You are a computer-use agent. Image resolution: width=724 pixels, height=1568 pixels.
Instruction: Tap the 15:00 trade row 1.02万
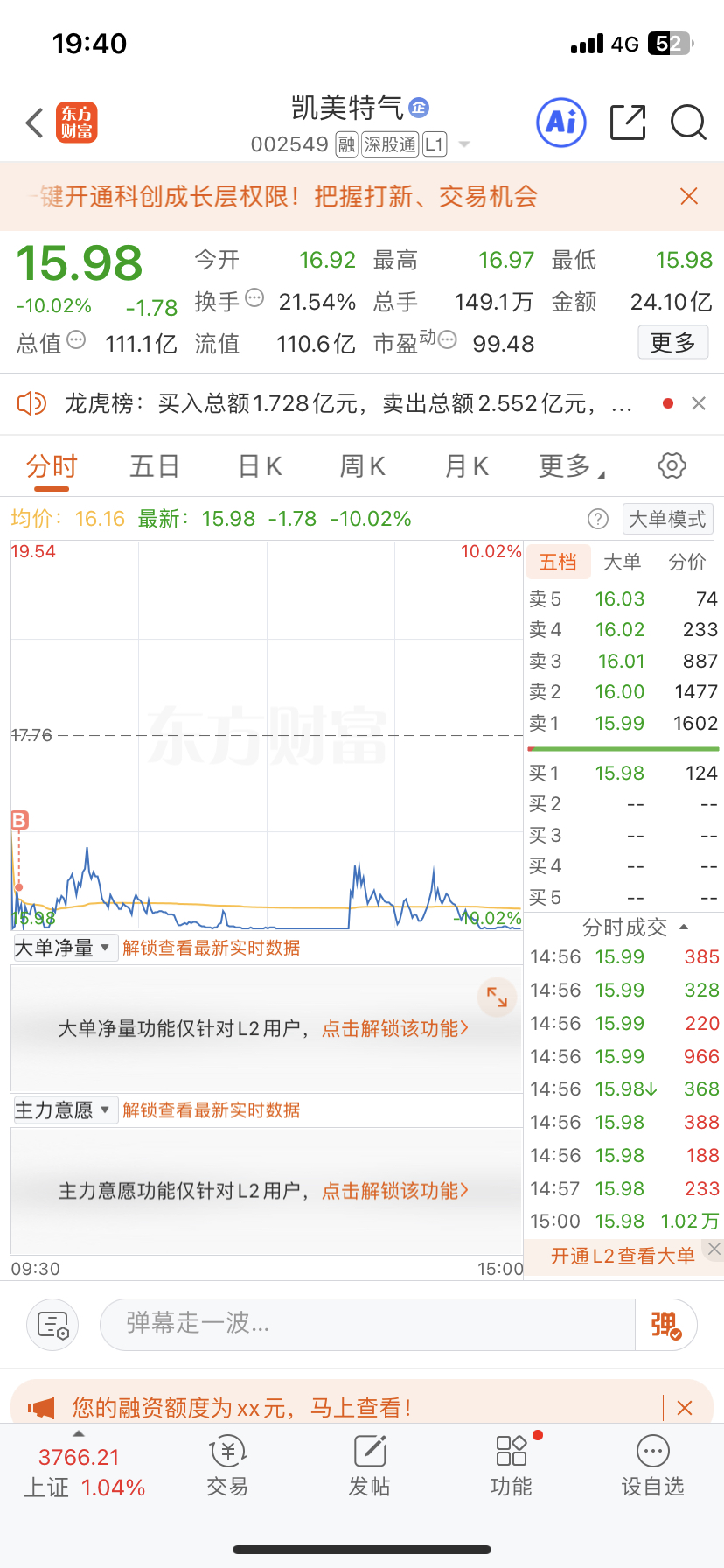pyautogui.click(x=624, y=1221)
